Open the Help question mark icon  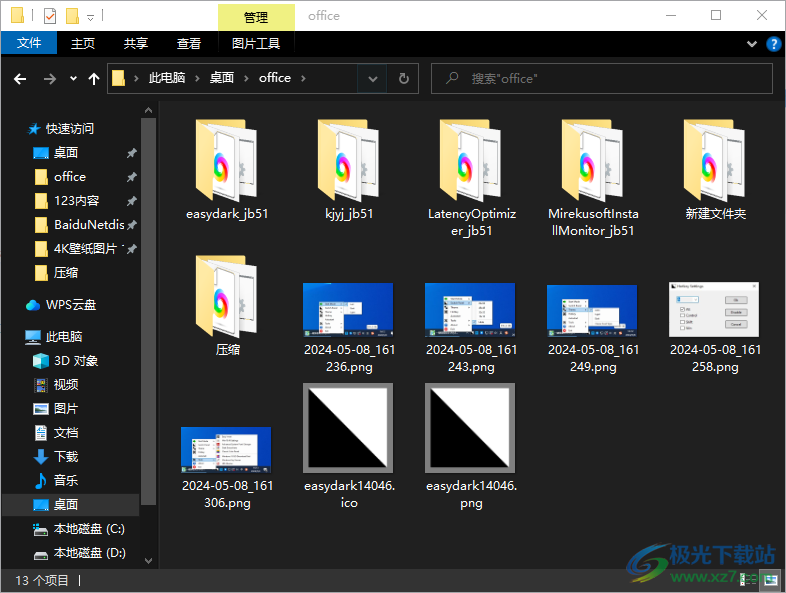[773, 44]
